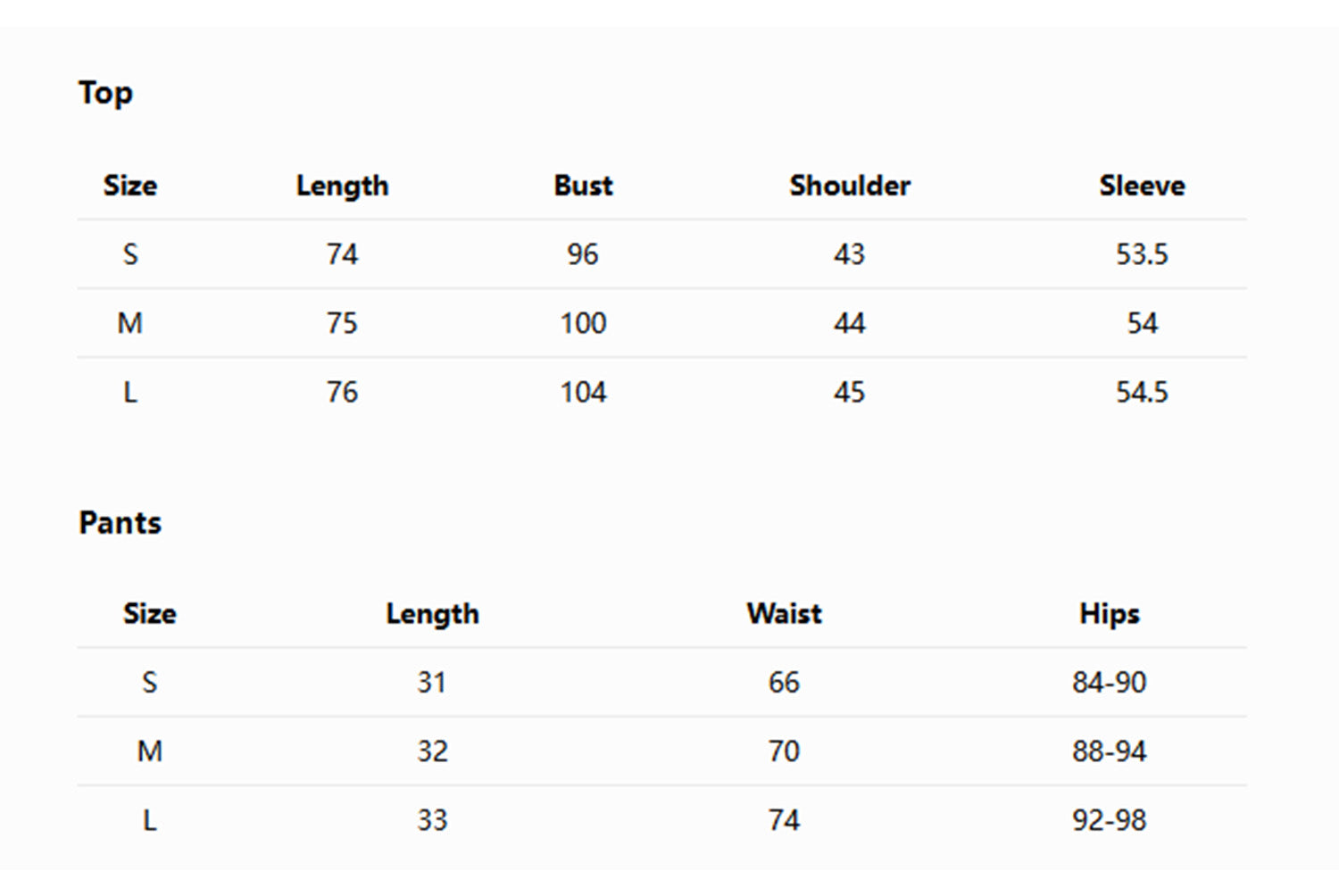Click the Length header in Top table
The height and width of the screenshot is (896, 1339).
click(x=342, y=186)
